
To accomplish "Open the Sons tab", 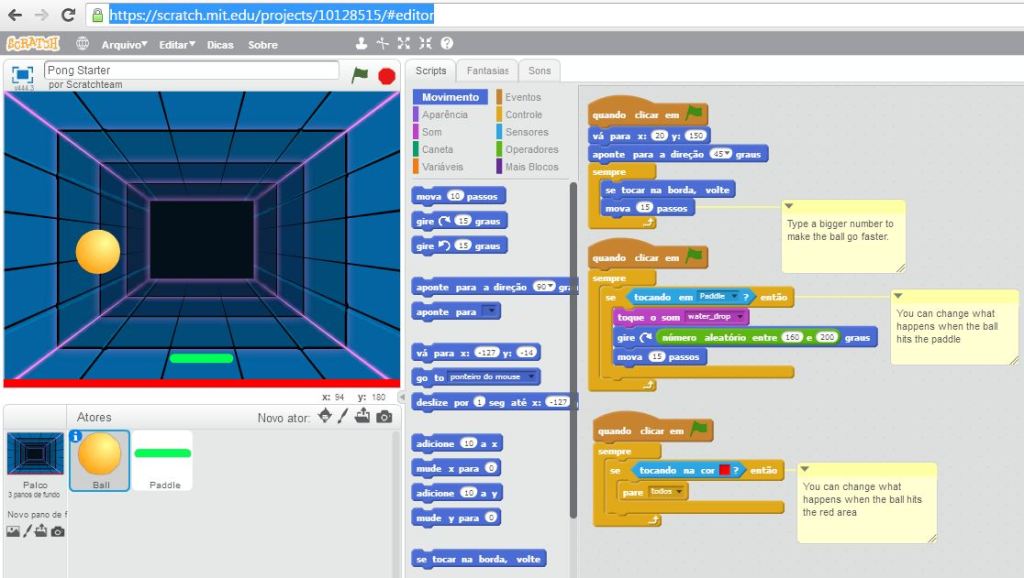I will [x=539, y=71].
